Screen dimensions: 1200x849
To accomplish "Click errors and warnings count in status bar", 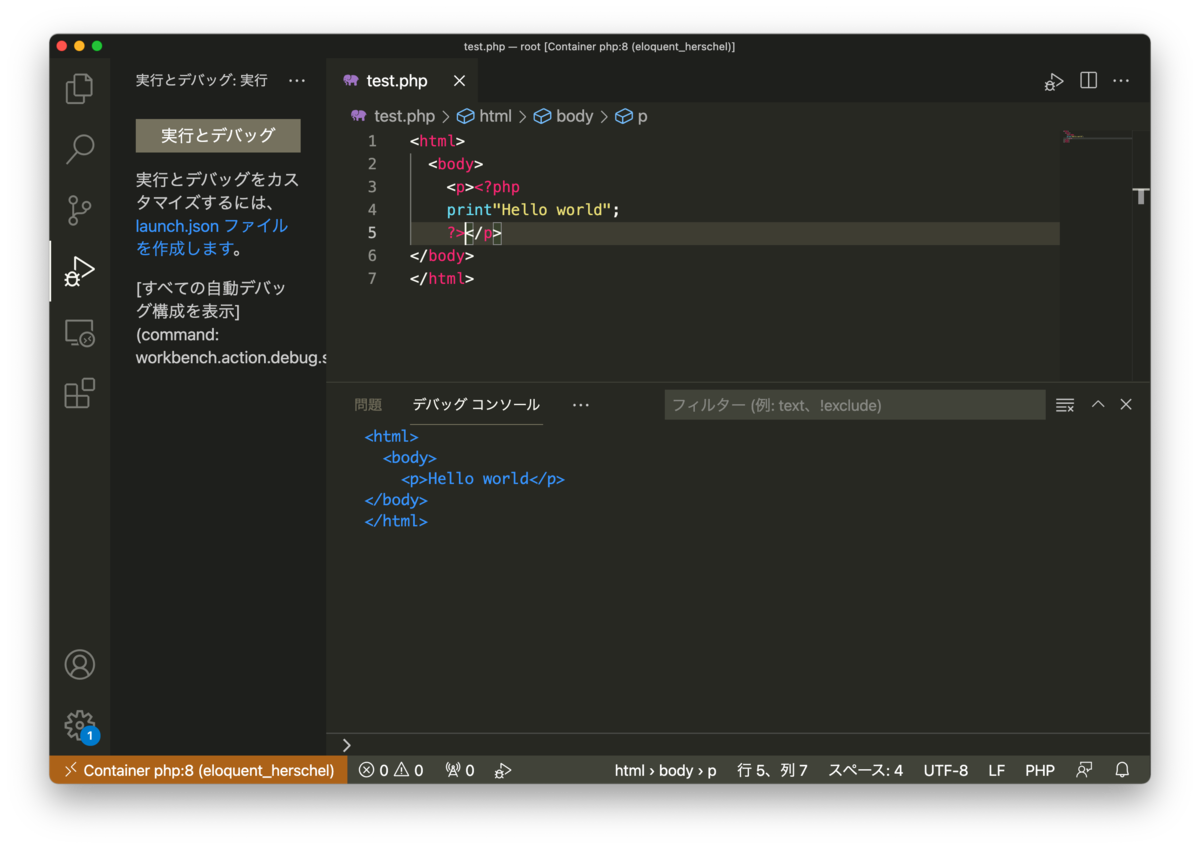I will click(x=391, y=770).
